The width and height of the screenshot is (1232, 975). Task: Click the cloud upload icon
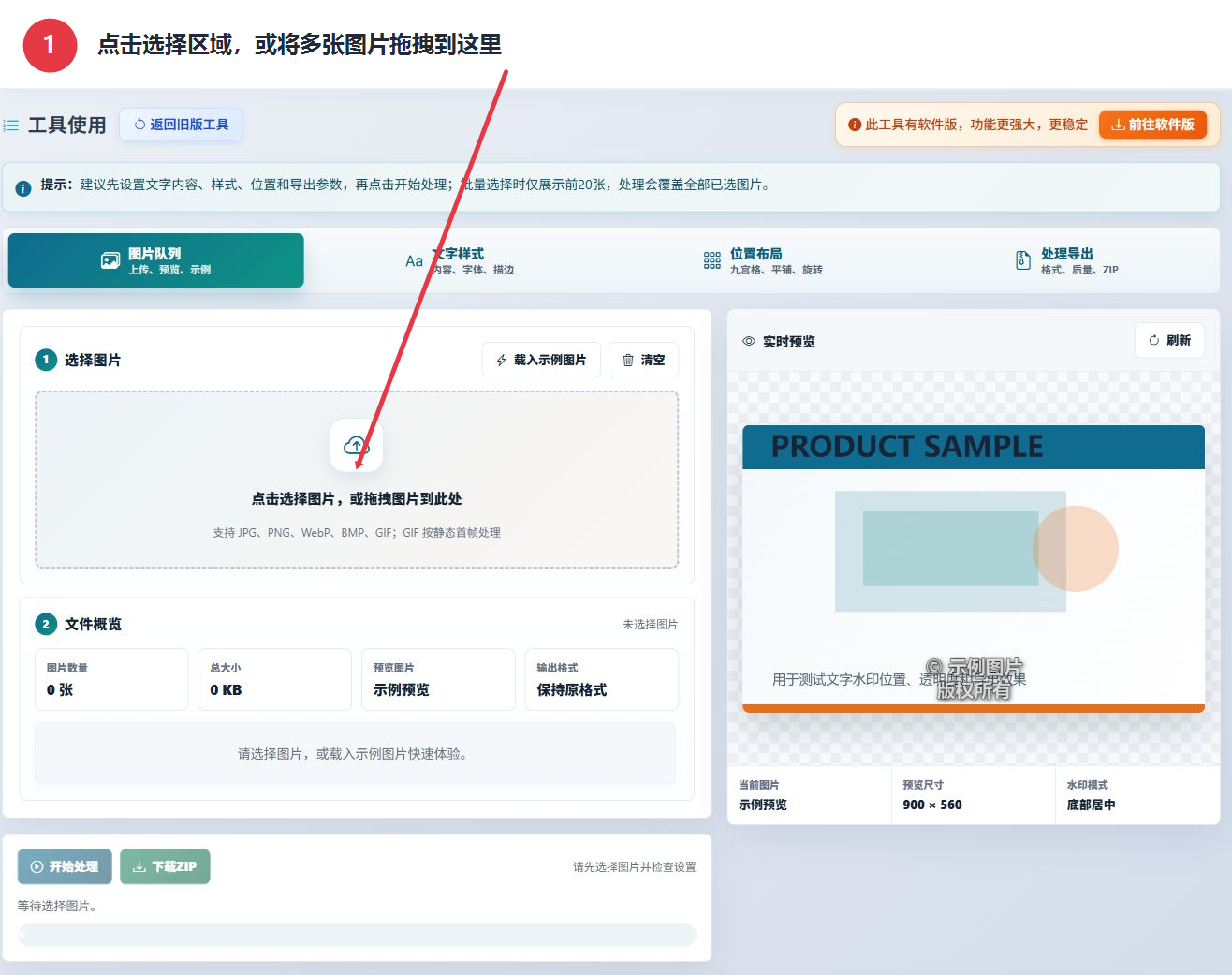click(x=357, y=445)
